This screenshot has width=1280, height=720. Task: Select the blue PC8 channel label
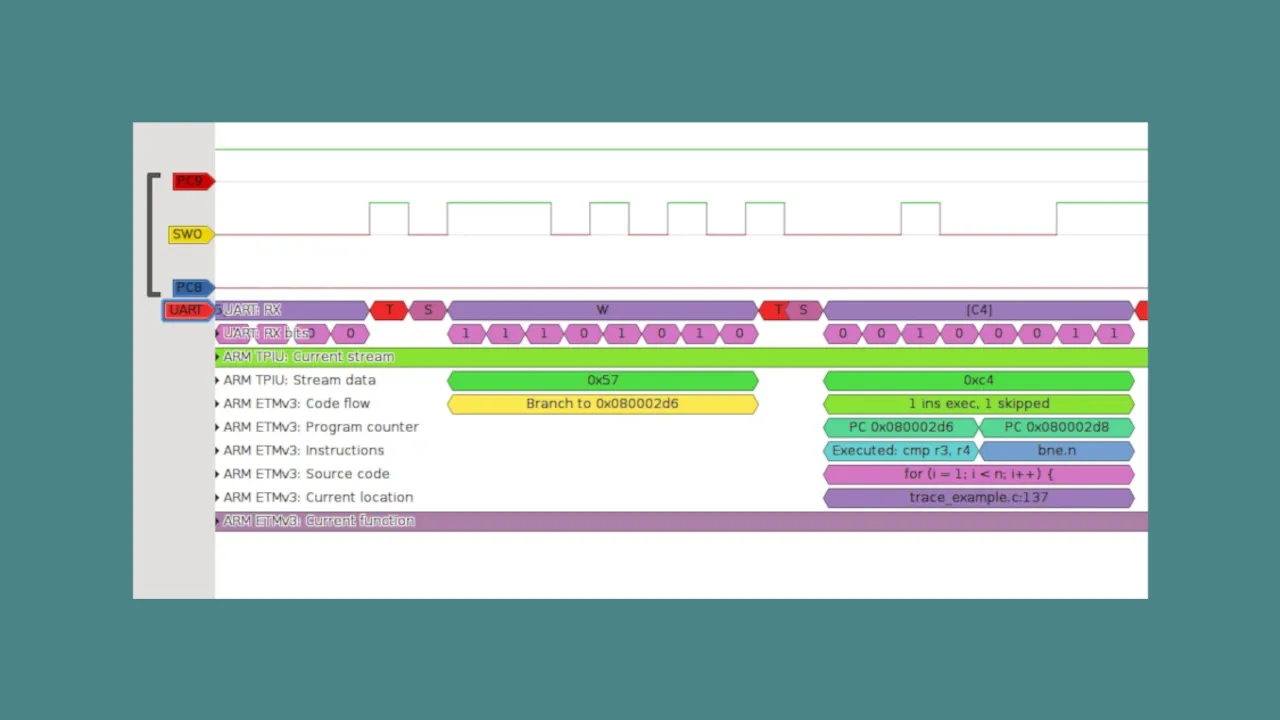coord(192,288)
